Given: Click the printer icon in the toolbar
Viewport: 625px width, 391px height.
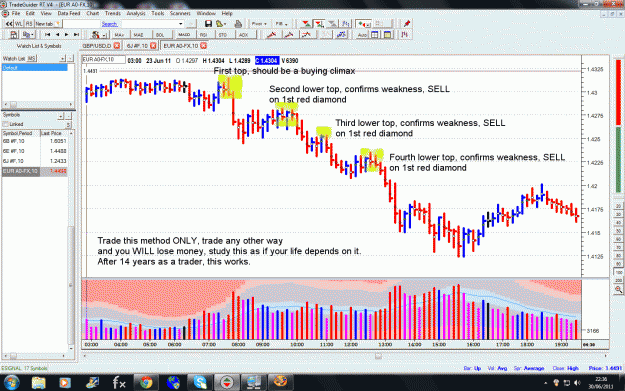Looking at the screenshot, I should pyautogui.click(x=238, y=24).
